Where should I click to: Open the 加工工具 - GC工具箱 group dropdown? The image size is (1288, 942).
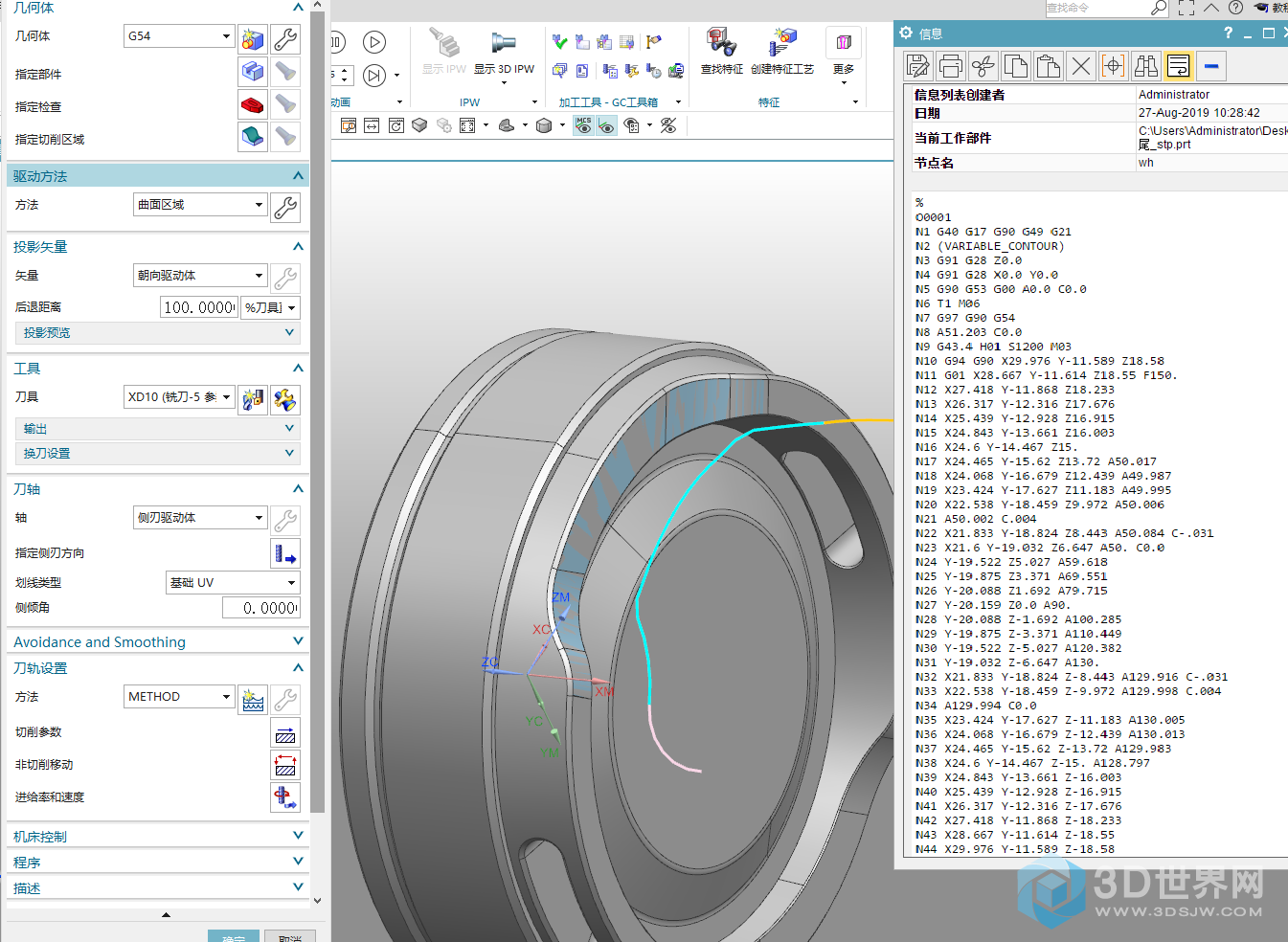tap(678, 102)
